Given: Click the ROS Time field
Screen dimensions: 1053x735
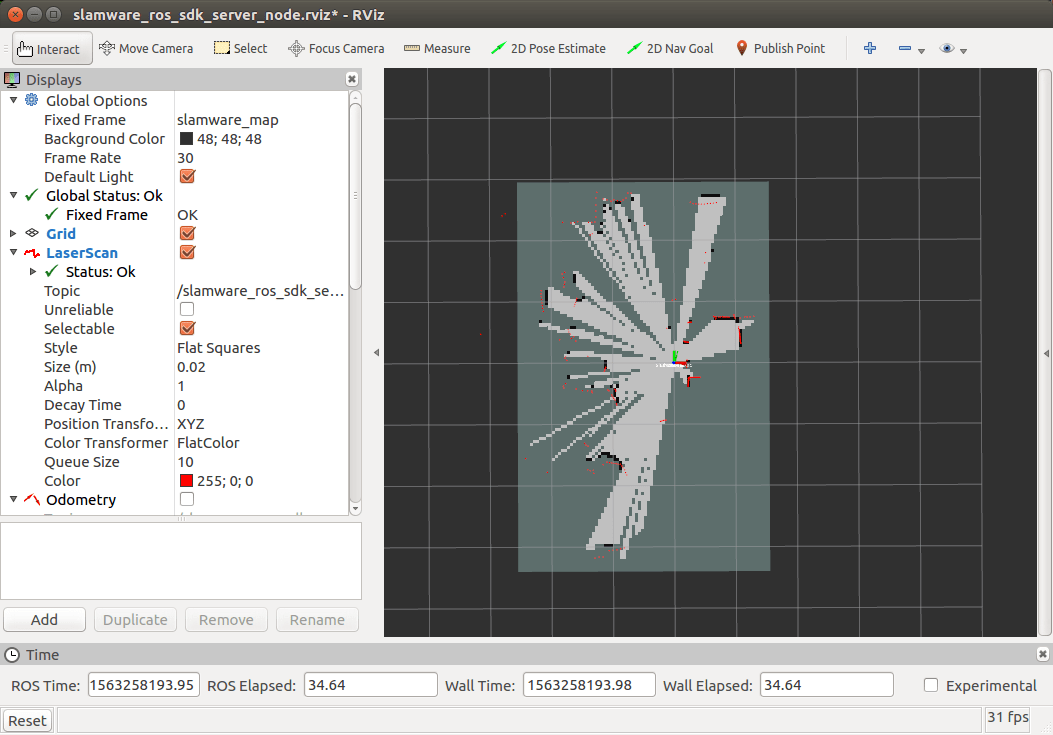Looking at the screenshot, I should click(143, 685).
